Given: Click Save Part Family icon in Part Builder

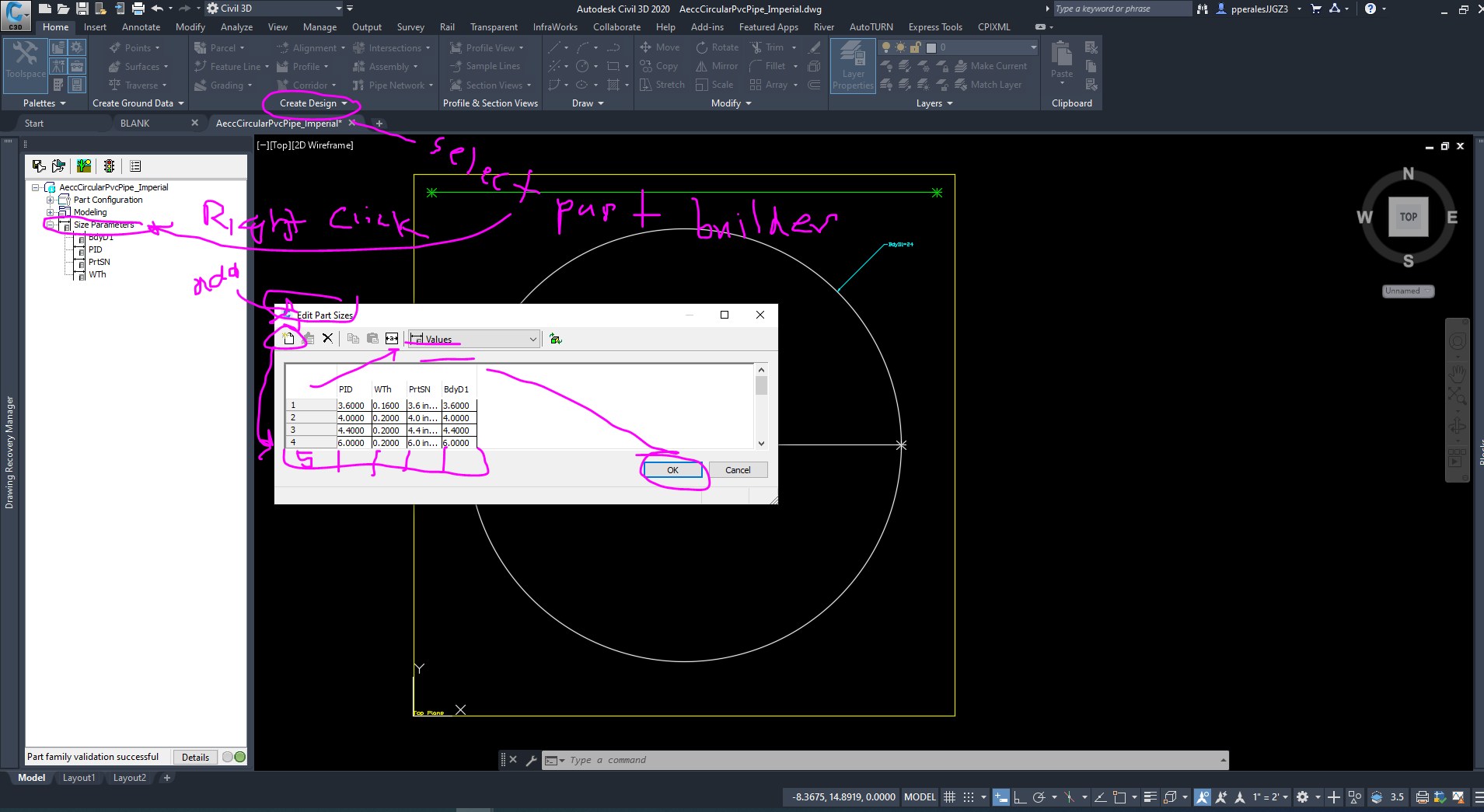Looking at the screenshot, I should (38, 166).
